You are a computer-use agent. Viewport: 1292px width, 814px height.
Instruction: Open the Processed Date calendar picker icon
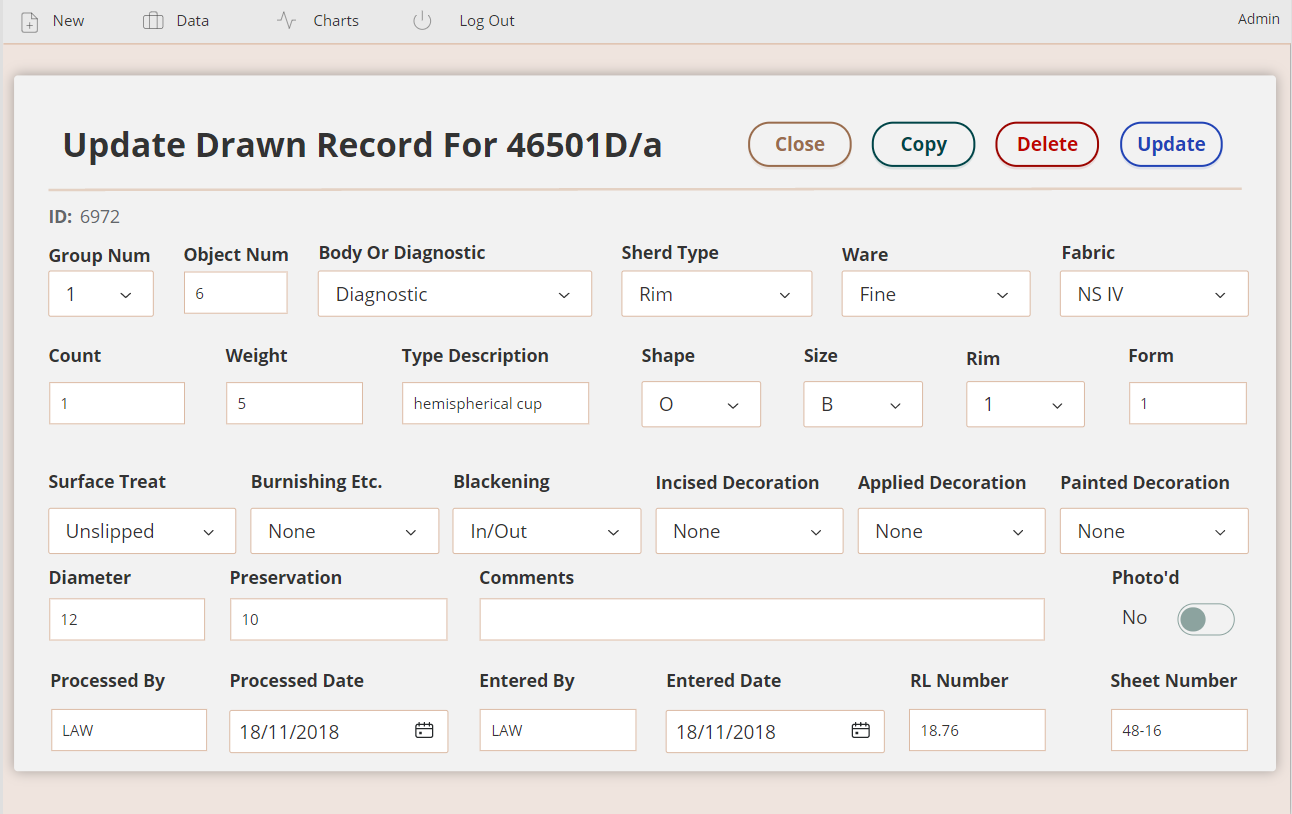coord(424,731)
